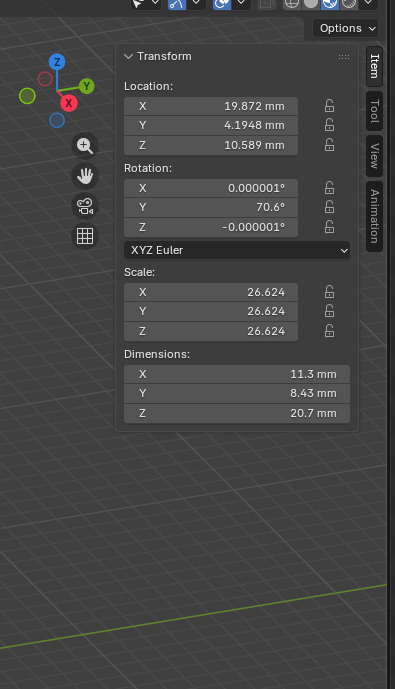This screenshot has height=689, width=395.
Task: Click the Dimensions X value field
Action: 237,374
